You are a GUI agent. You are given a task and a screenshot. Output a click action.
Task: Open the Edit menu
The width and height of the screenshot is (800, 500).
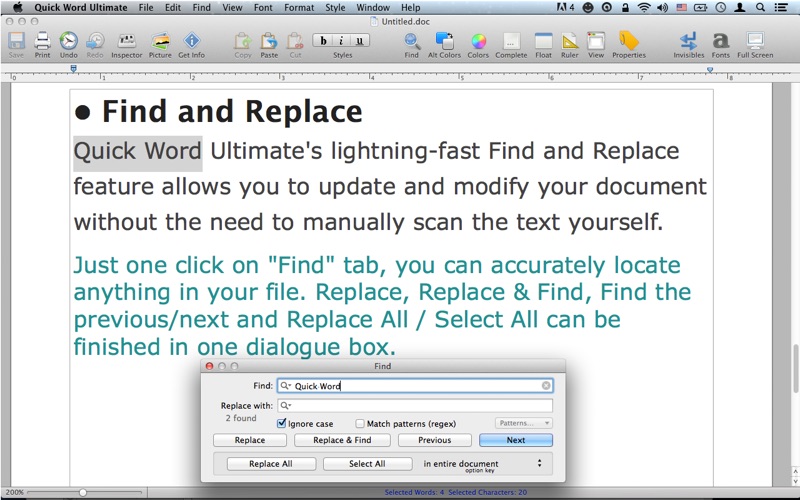pos(172,7)
